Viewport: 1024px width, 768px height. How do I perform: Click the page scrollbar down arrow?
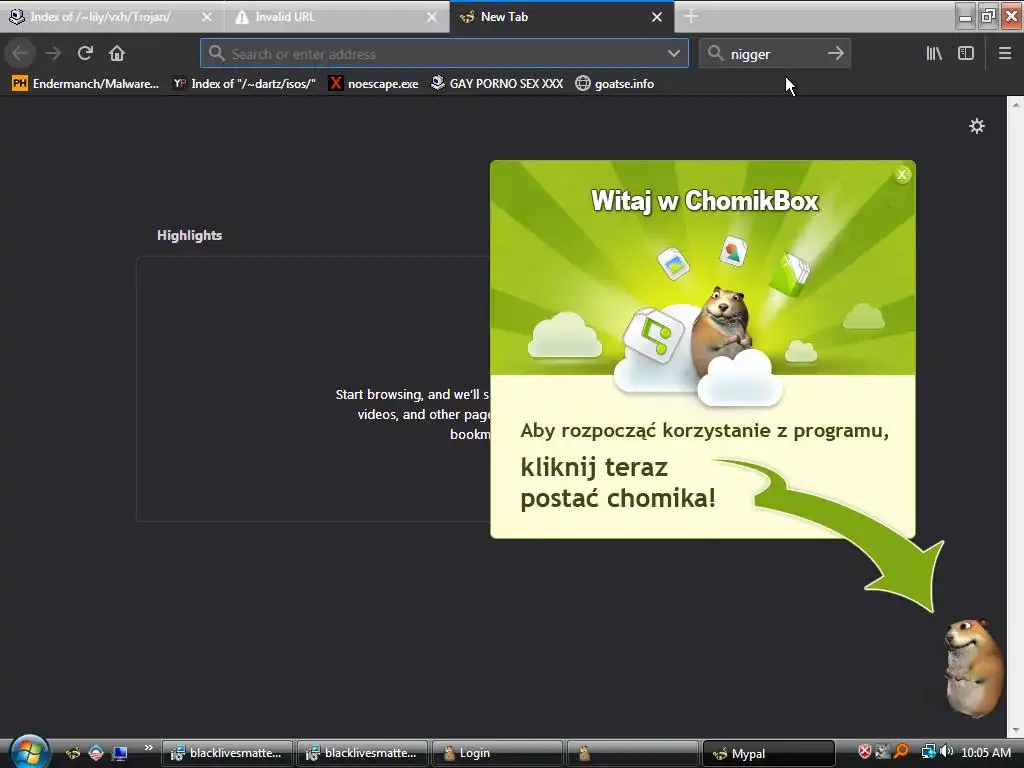(x=1016, y=729)
